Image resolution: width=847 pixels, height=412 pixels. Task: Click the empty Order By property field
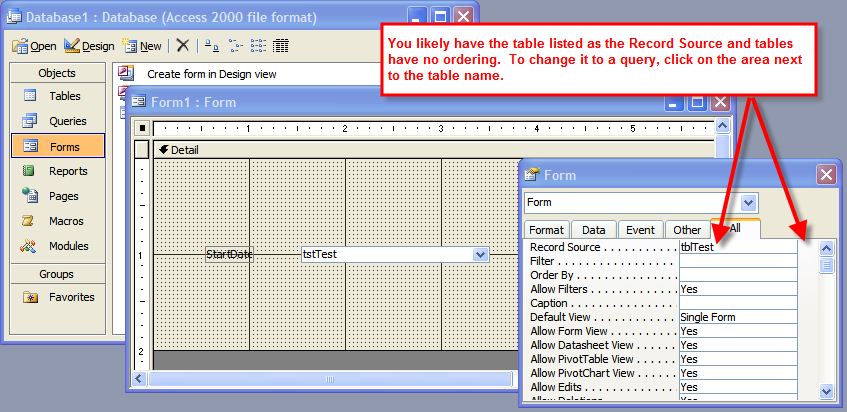(738, 275)
